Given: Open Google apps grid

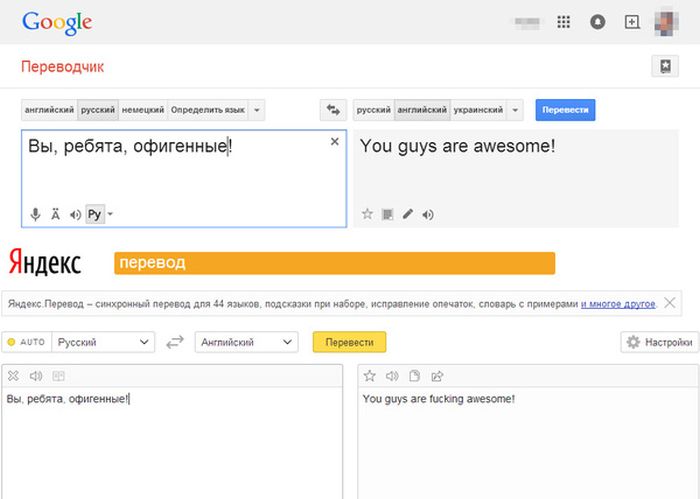Looking at the screenshot, I should 564,22.
